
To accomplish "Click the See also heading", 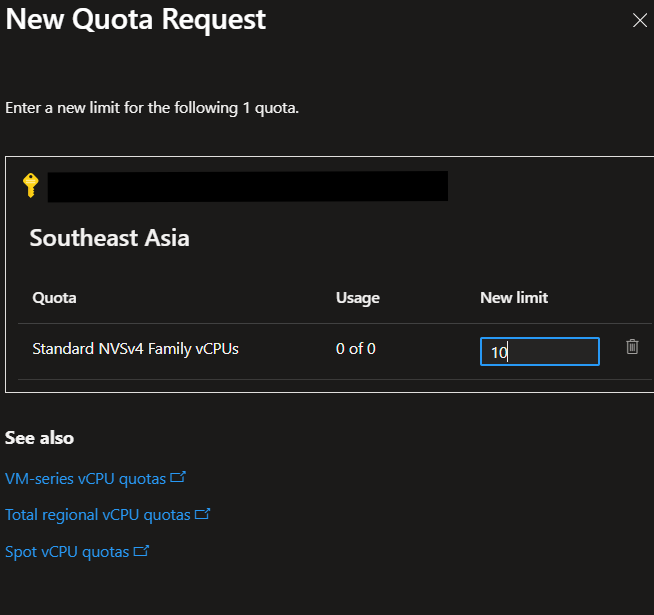I will click(x=39, y=438).
